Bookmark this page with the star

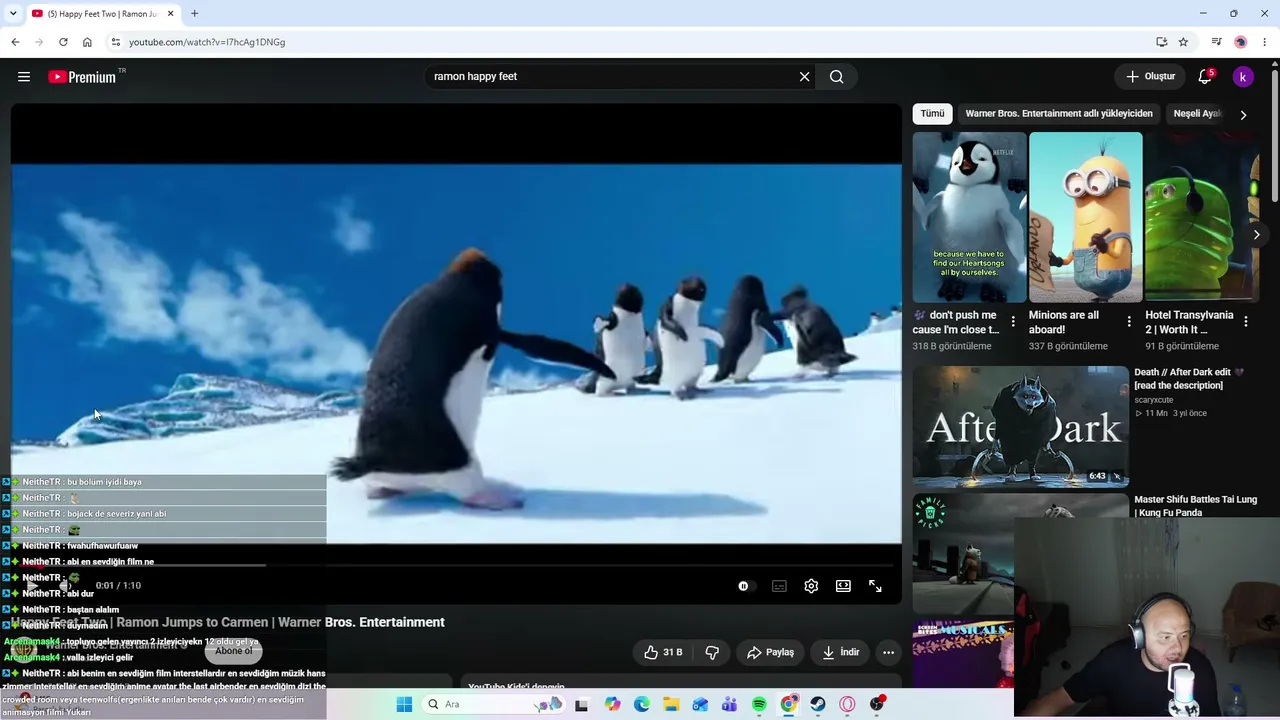click(x=1183, y=42)
